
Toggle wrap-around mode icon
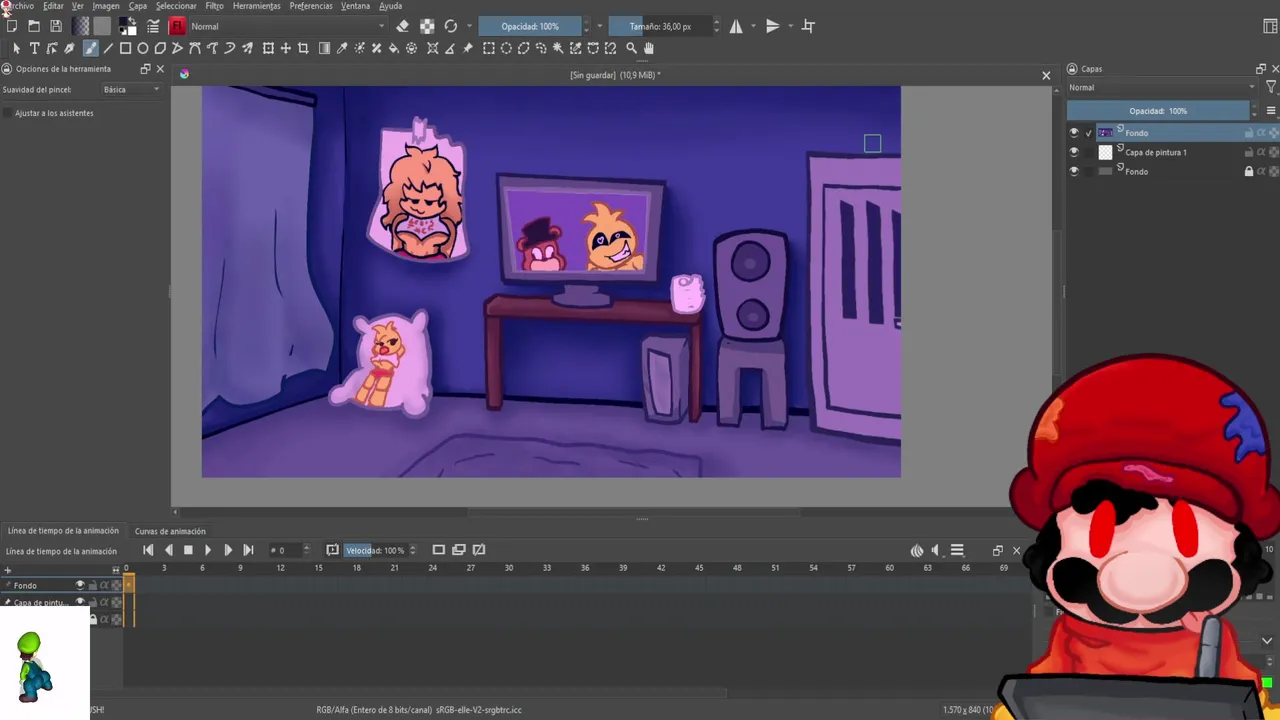pos(808,26)
